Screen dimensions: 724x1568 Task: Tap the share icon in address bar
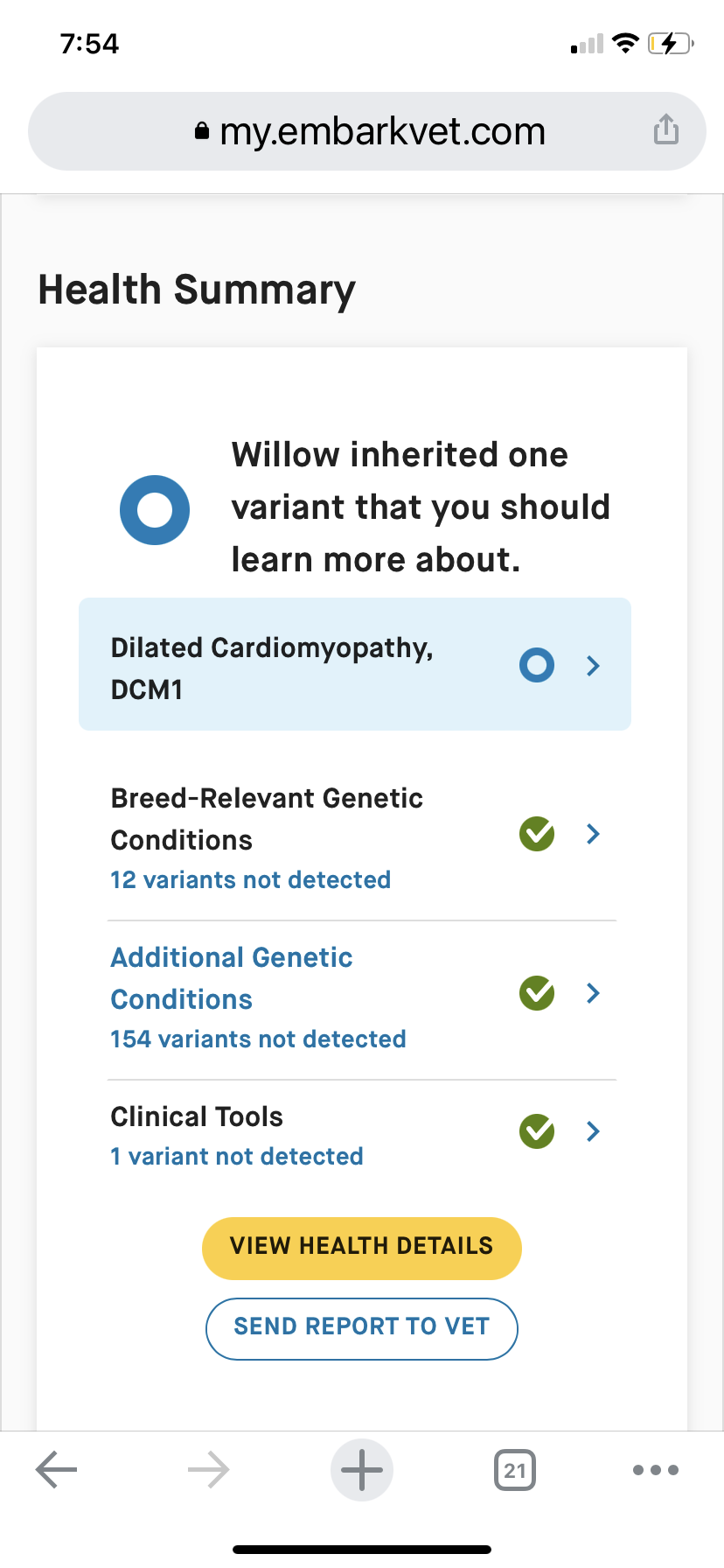[x=666, y=129]
